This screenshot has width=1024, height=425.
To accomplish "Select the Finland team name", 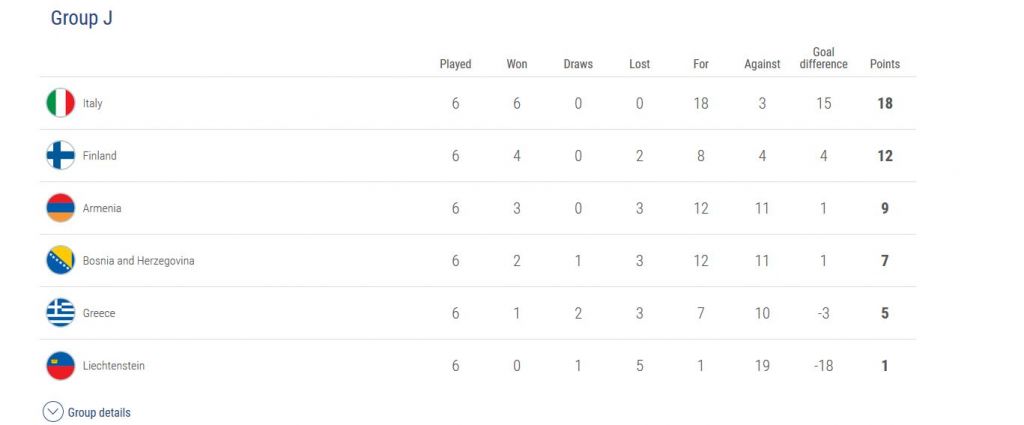I will coord(100,156).
